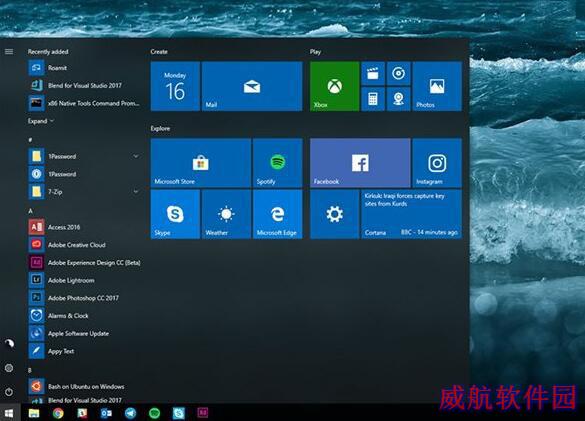Open Skype from the taskbar
Image resolution: width=585 pixels, height=421 pixels.
pos(179,413)
